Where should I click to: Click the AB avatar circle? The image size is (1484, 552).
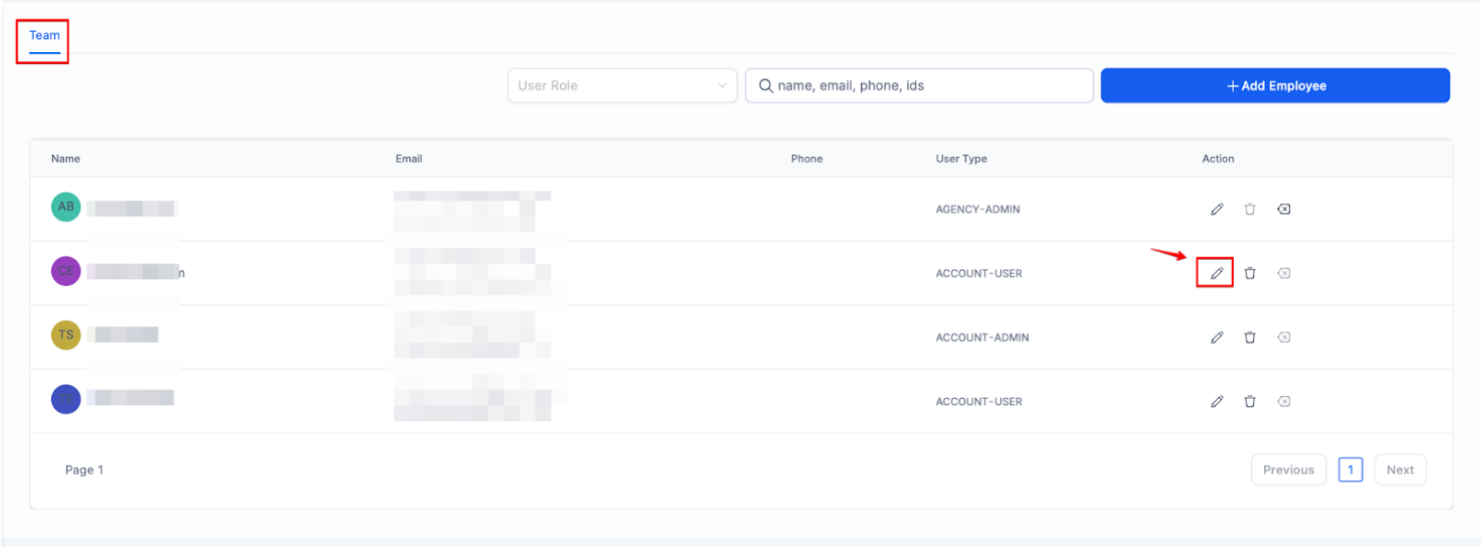[x=66, y=207]
